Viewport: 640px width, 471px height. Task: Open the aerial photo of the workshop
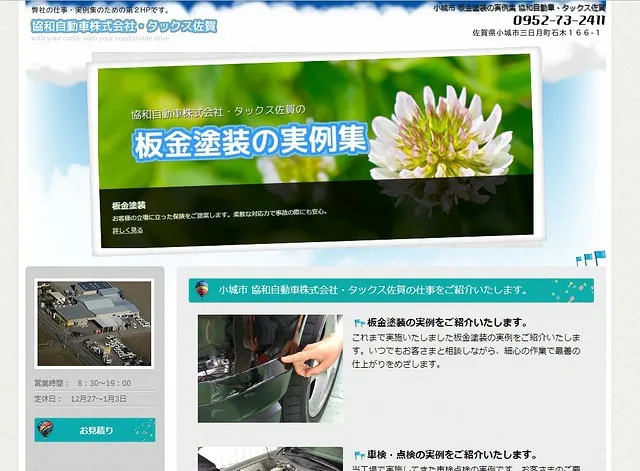[94, 324]
